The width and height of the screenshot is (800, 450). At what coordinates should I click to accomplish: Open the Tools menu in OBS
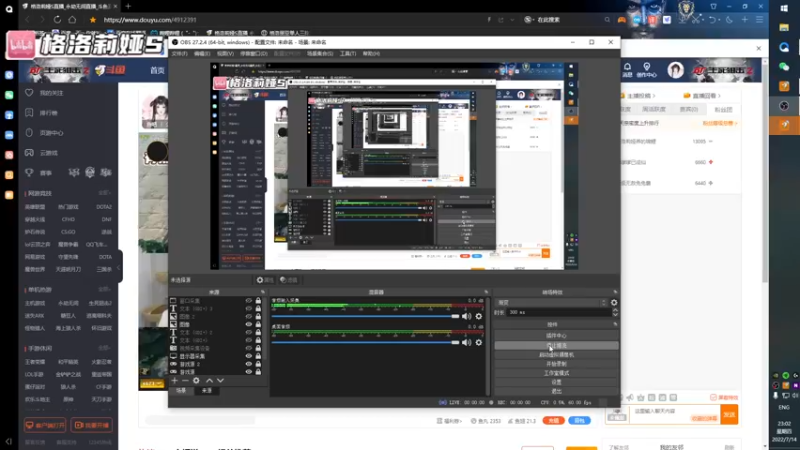coord(348,54)
